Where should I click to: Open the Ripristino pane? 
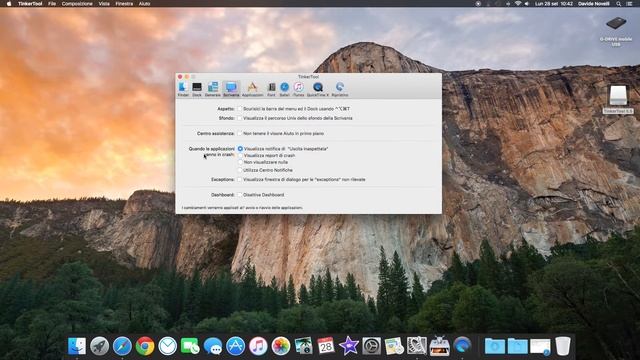[340, 89]
